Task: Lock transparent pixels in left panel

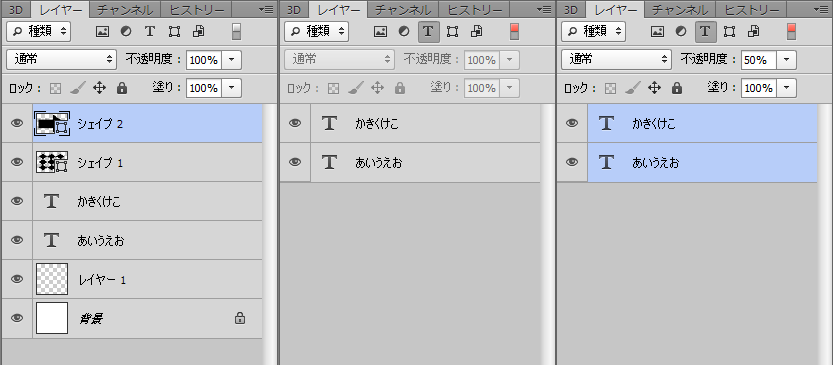Action: click(x=55, y=88)
